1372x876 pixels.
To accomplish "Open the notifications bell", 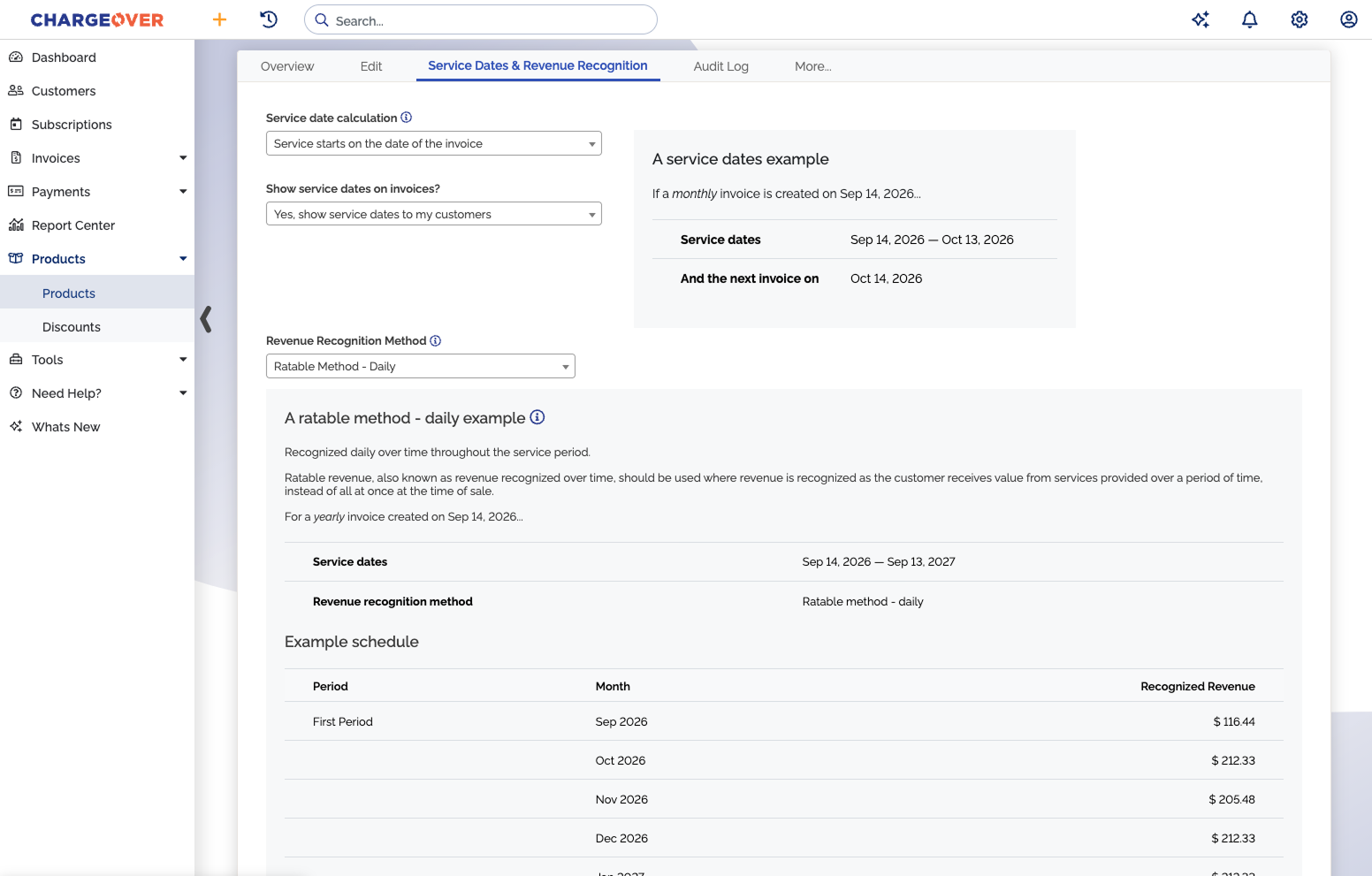I will click(x=1250, y=19).
